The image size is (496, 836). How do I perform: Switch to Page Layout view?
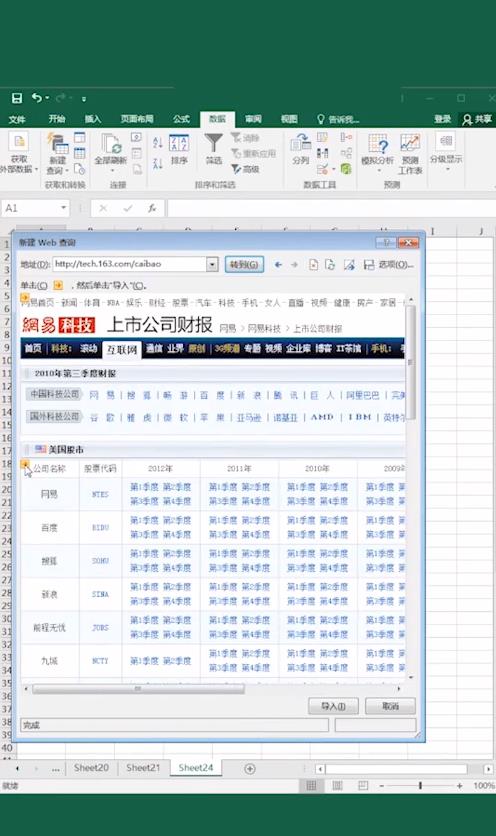click(x=337, y=786)
